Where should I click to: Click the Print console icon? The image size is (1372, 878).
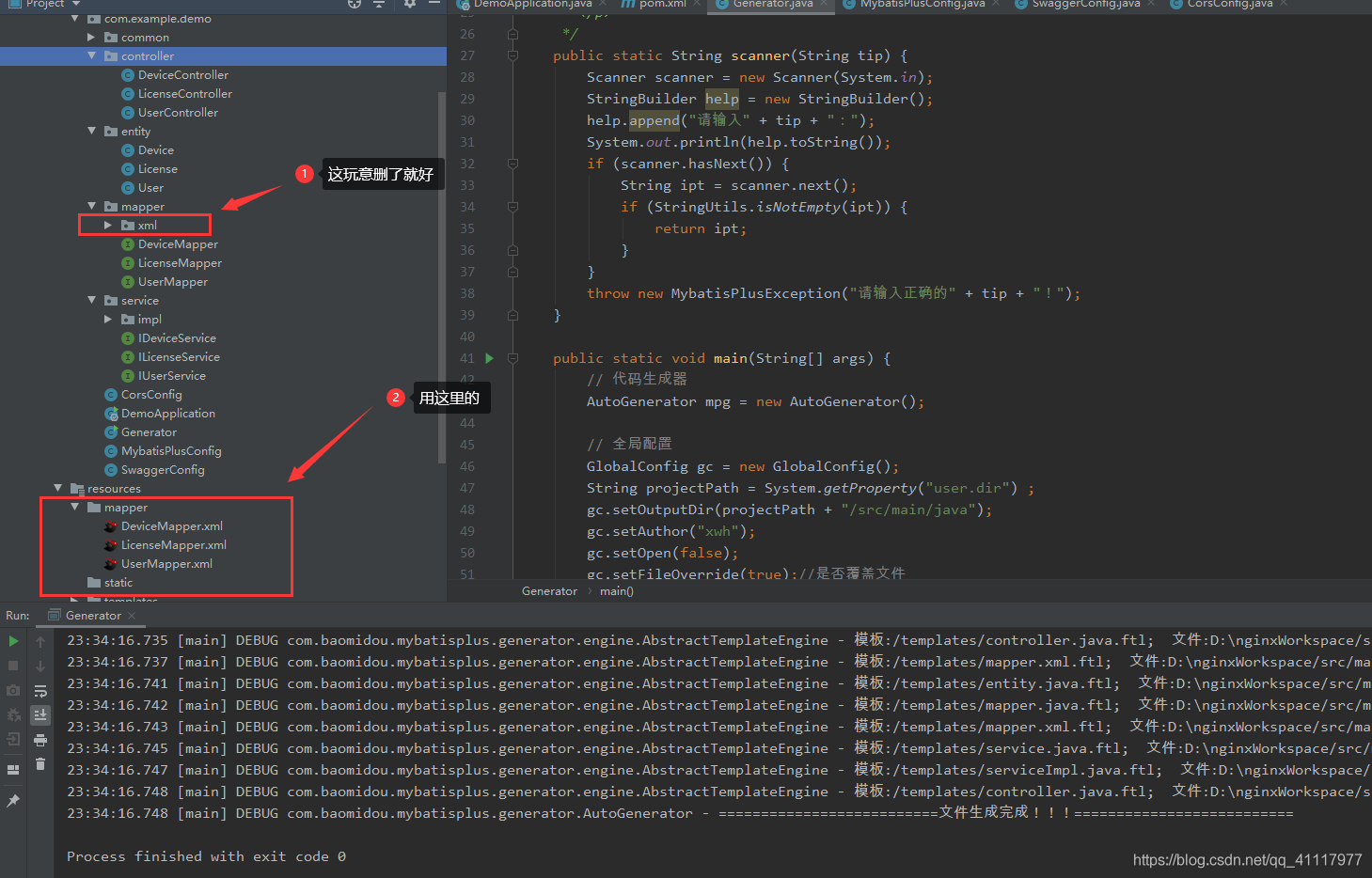[40, 740]
